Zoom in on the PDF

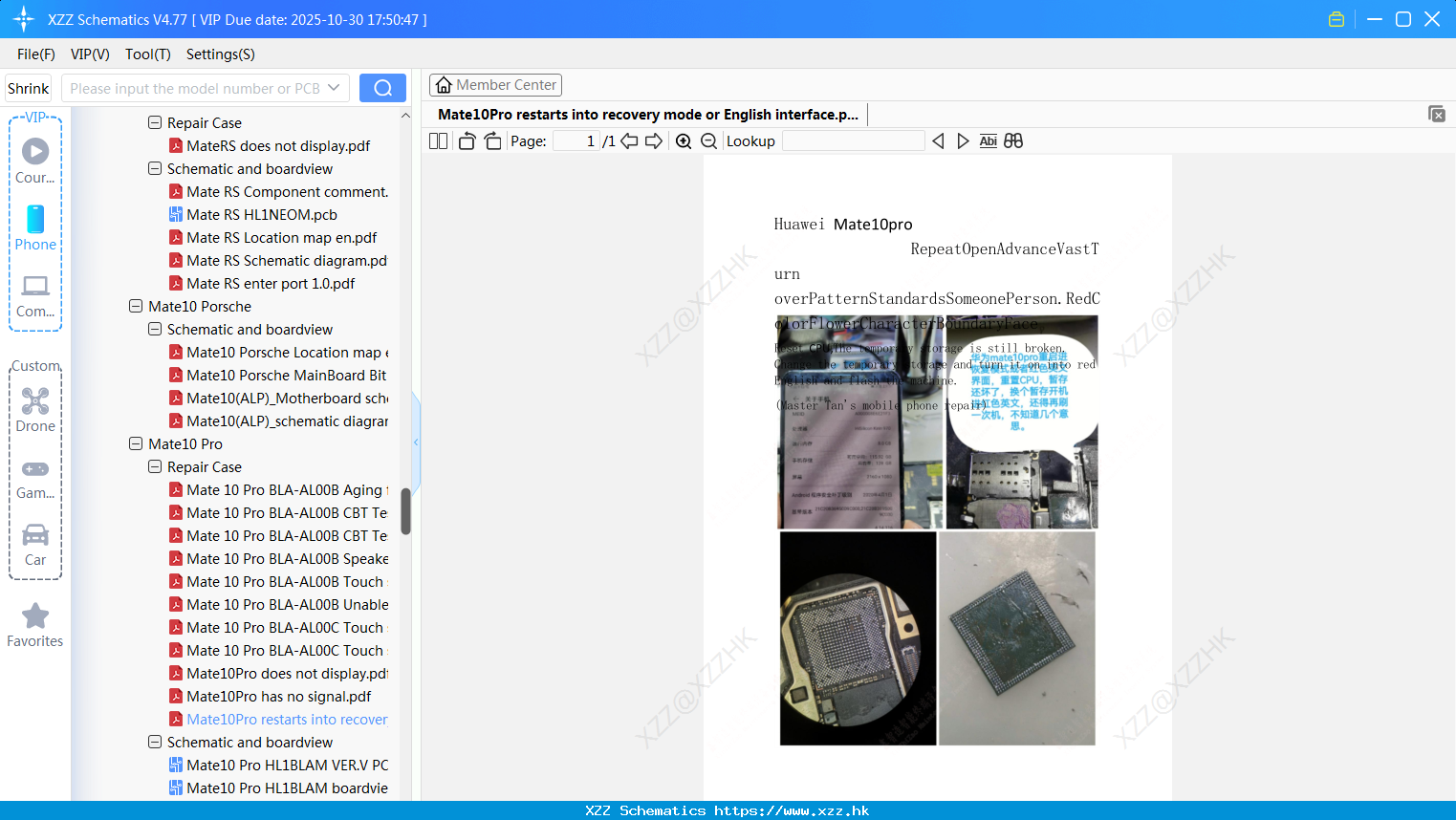684,140
